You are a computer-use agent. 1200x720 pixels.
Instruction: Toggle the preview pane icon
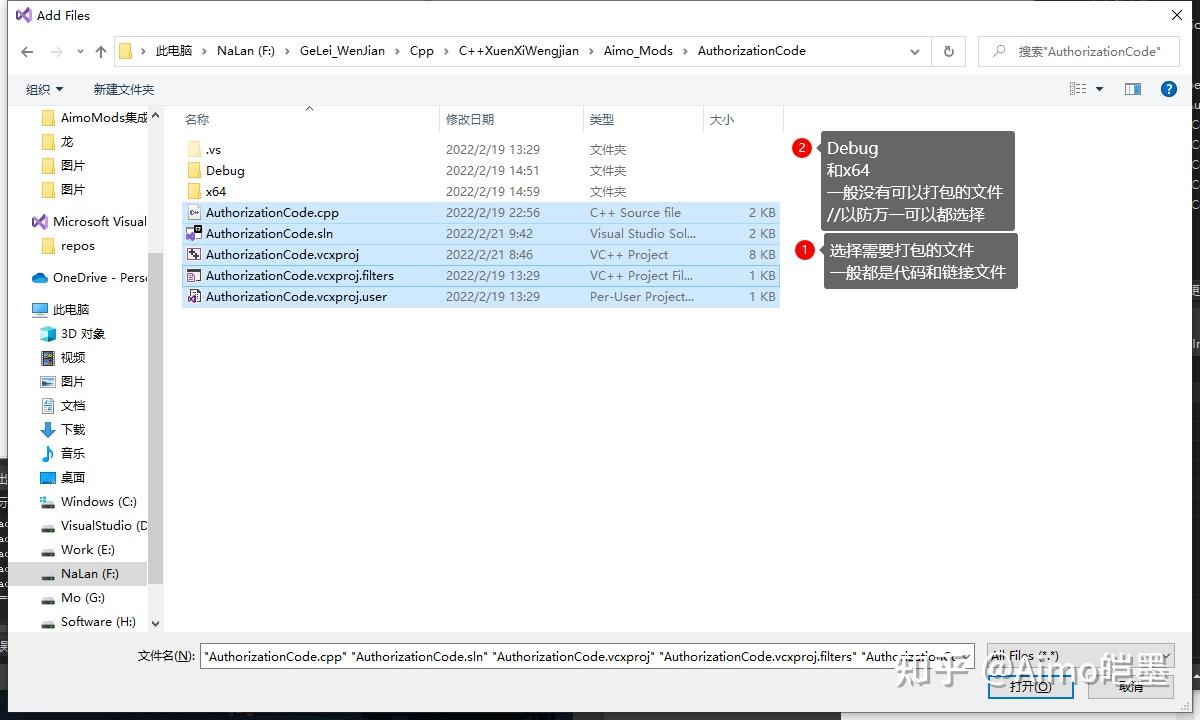pyautogui.click(x=1132, y=88)
